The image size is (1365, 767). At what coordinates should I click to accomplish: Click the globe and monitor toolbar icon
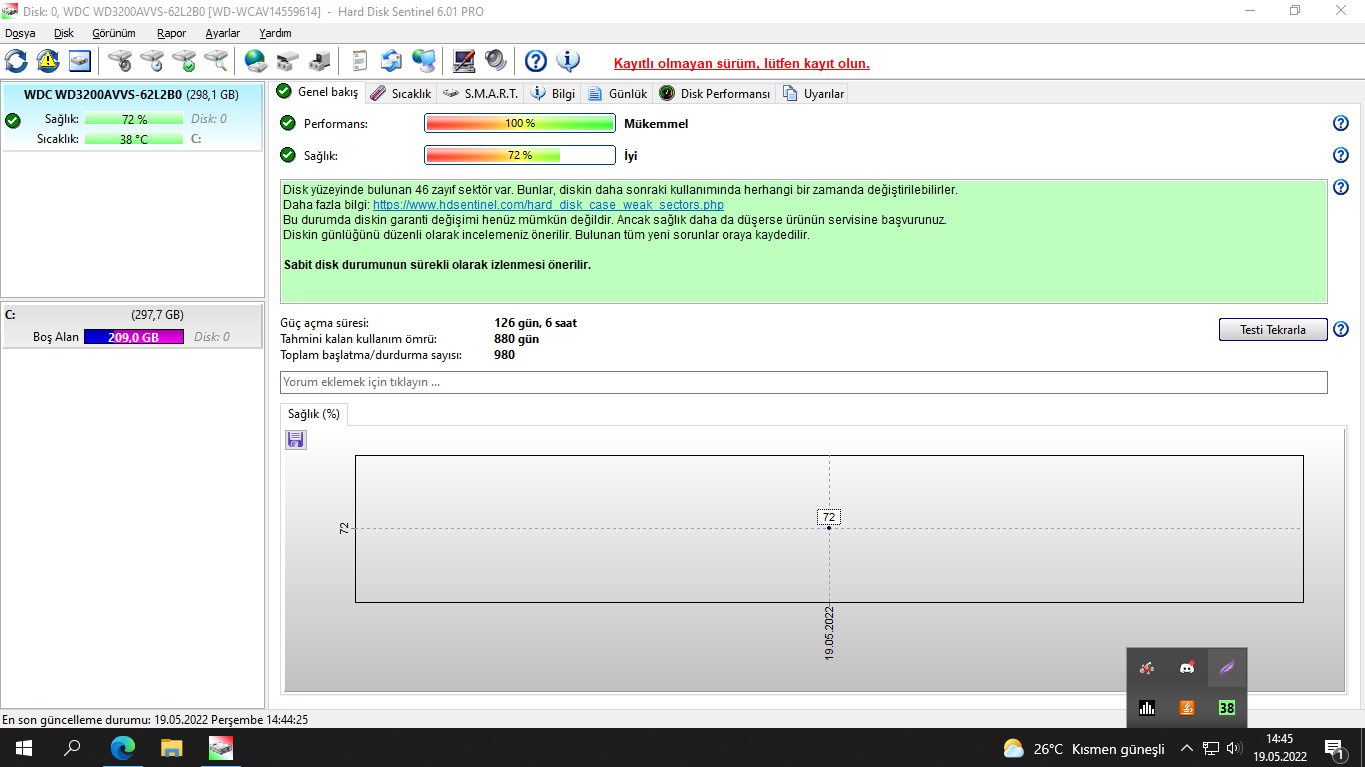[424, 61]
